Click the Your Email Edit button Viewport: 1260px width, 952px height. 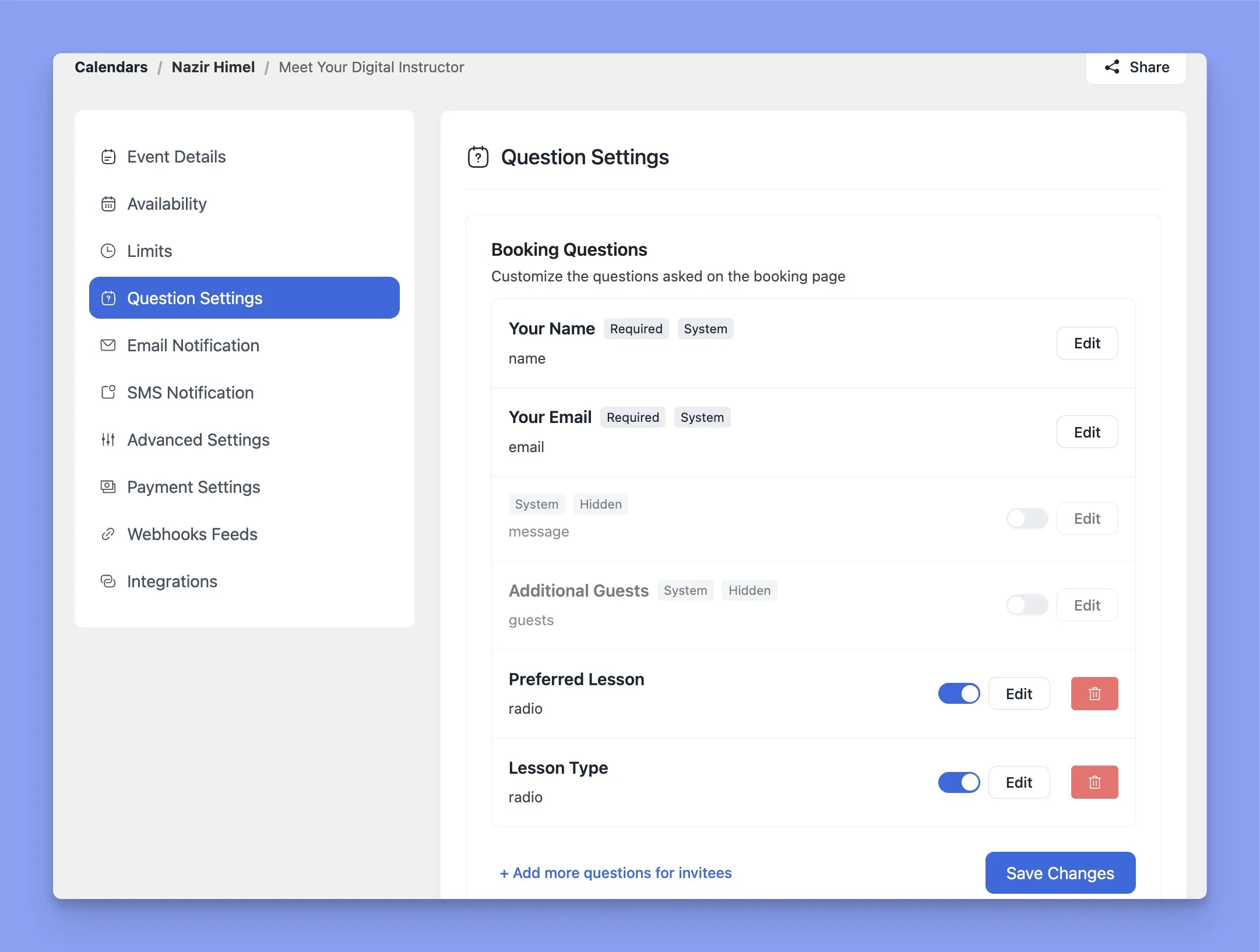click(1087, 432)
